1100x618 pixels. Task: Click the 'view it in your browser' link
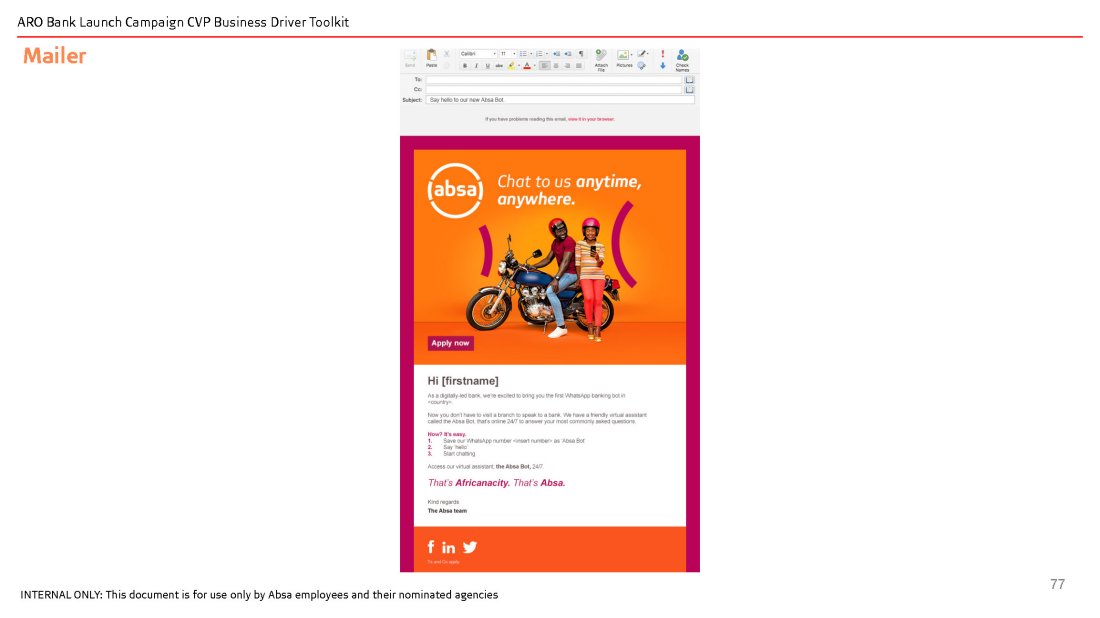(x=591, y=119)
